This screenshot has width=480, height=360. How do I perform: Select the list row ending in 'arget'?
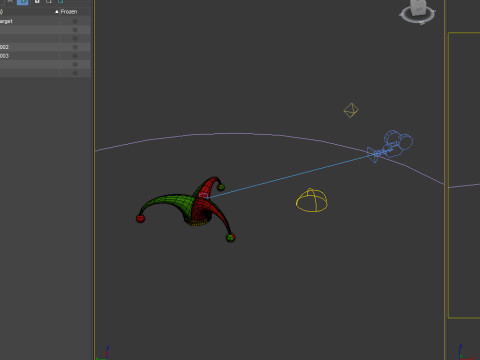45,21
